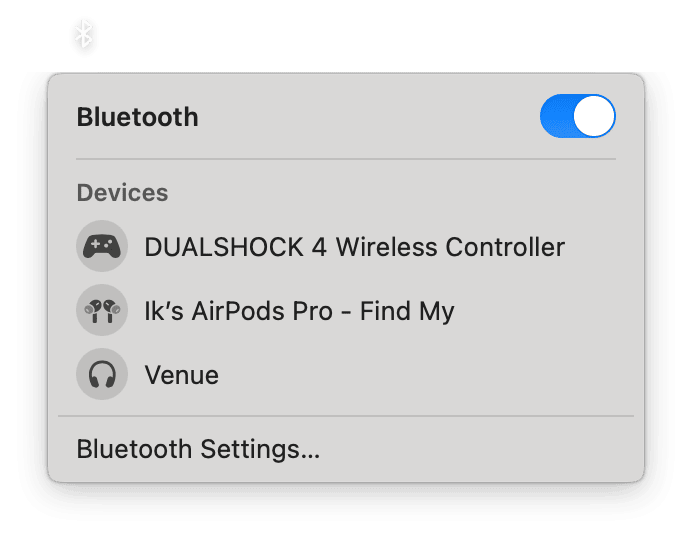
Task: Turn off the Bluetooth switch
Action: coord(577,117)
